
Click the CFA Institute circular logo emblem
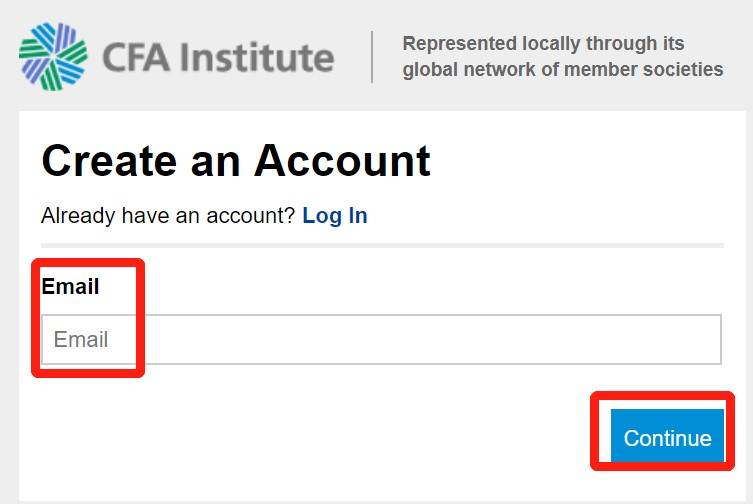(x=53, y=55)
